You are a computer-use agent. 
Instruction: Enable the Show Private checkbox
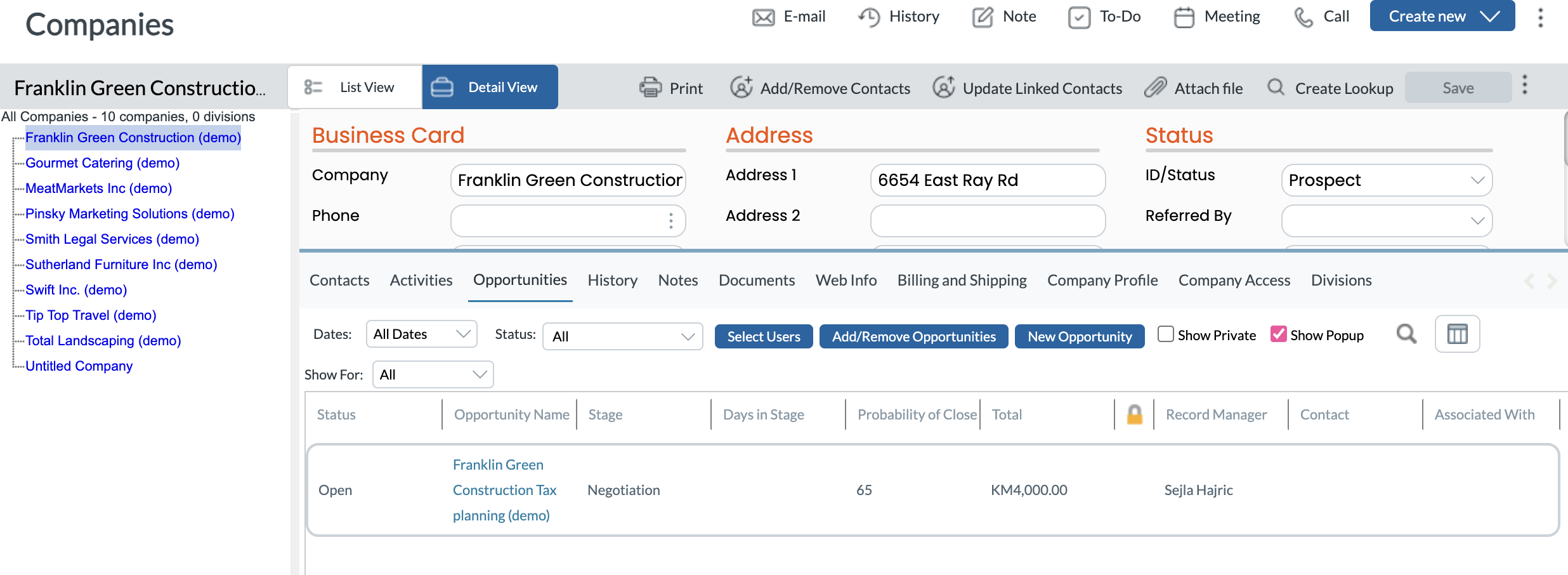1165,333
